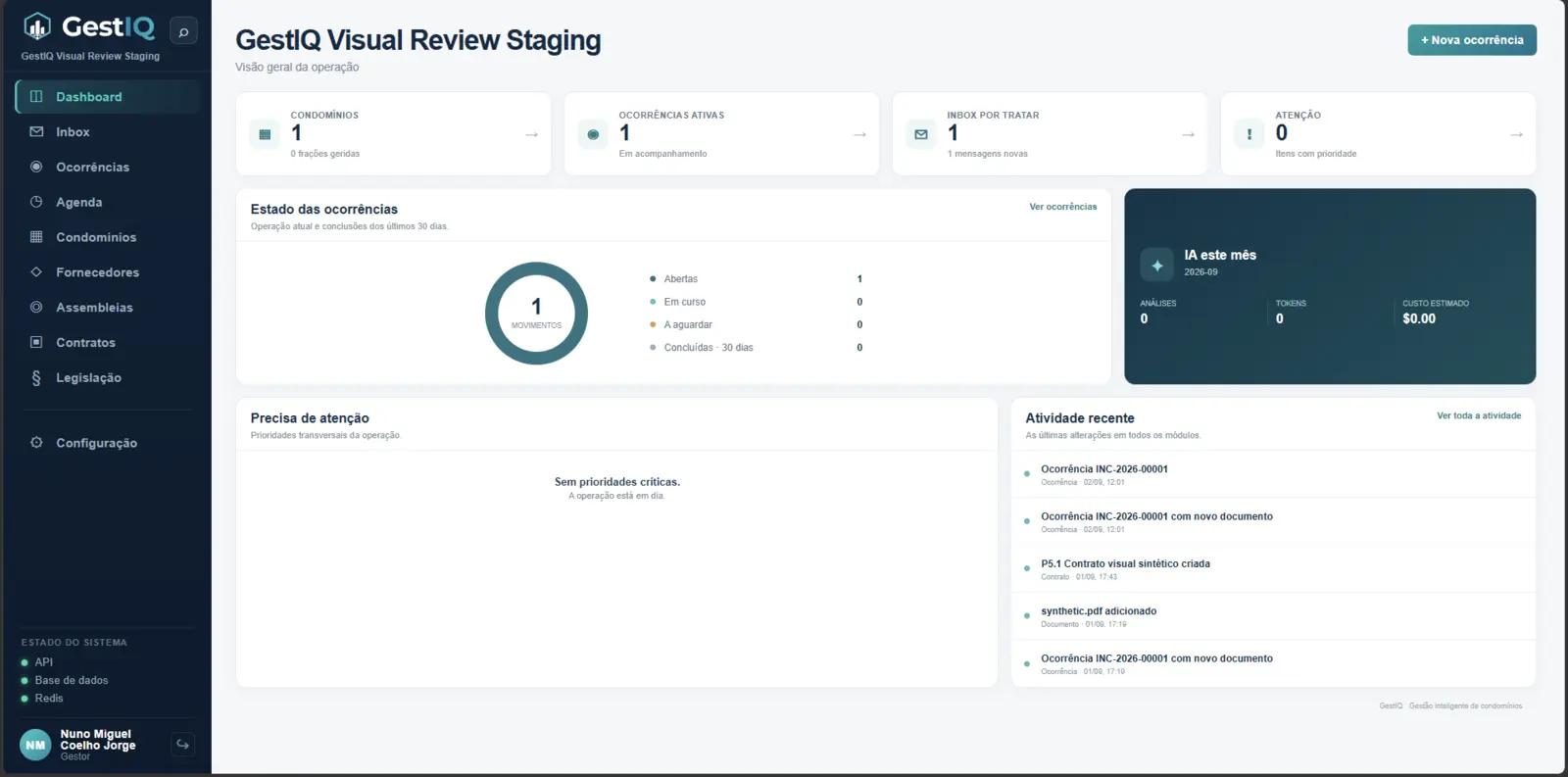Click the Condomínios grid icon in sidebar
Viewport: 1568px width, 777px height.
(x=36, y=237)
